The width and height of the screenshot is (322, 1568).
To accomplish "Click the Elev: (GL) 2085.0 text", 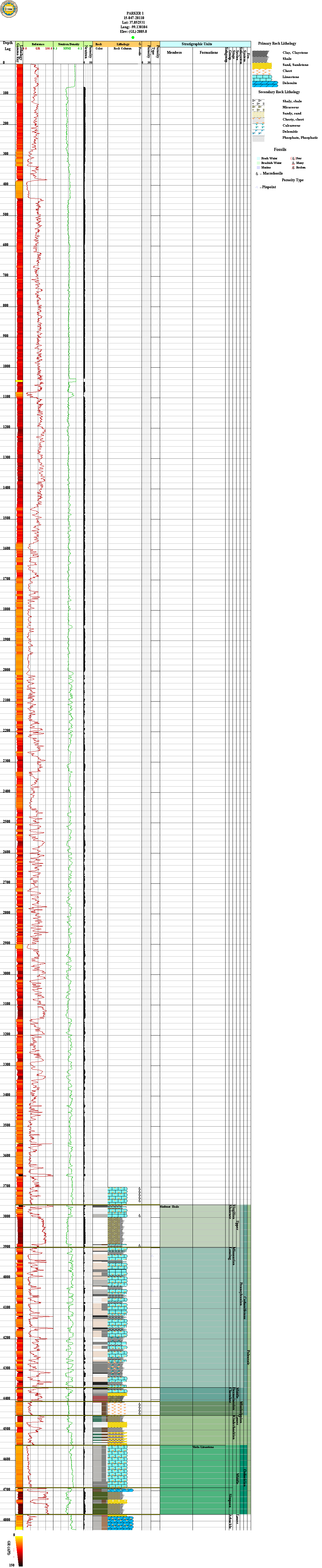I will coord(134,32).
